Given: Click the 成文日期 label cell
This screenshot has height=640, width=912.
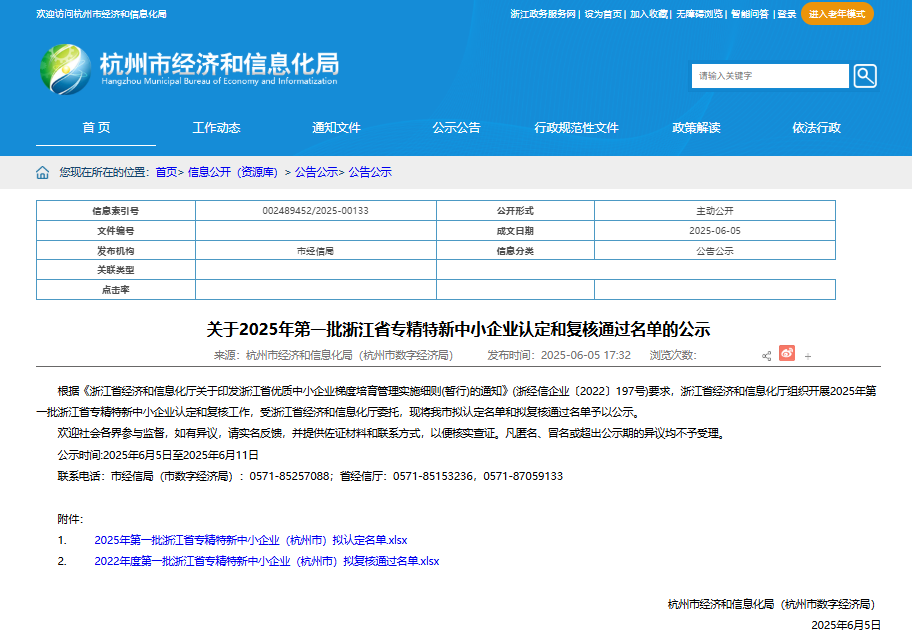Looking at the screenshot, I should tap(515, 231).
